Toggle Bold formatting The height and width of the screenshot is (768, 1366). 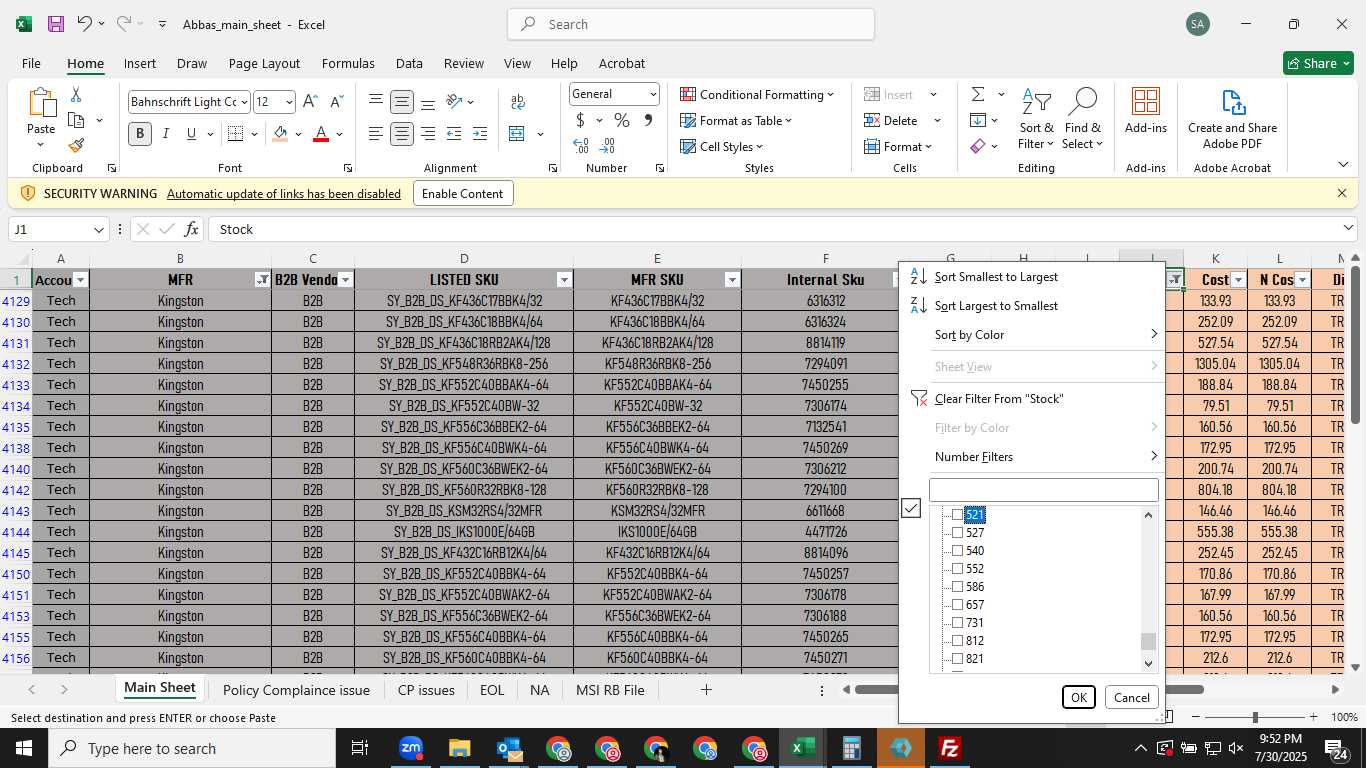point(140,134)
